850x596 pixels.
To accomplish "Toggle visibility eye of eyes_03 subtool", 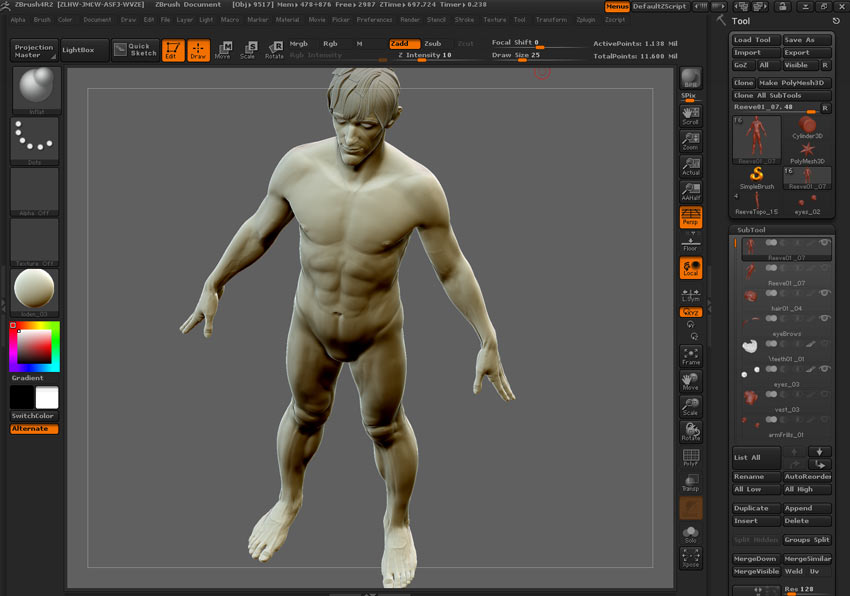I will 825,369.
